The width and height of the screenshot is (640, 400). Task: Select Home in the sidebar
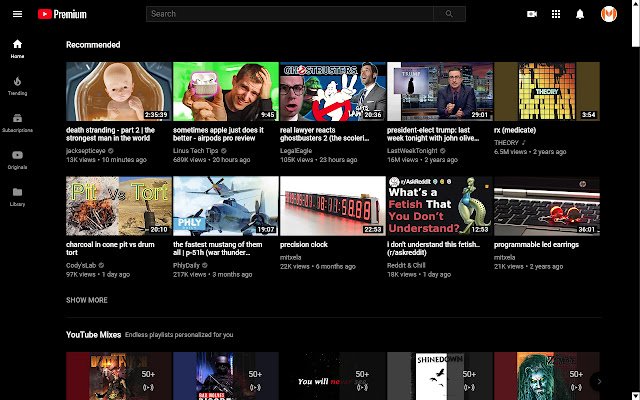(17, 49)
